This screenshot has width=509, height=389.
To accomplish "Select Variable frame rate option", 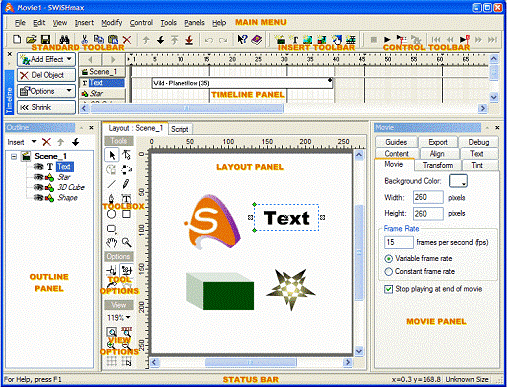I will pyautogui.click(x=389, y=259).
